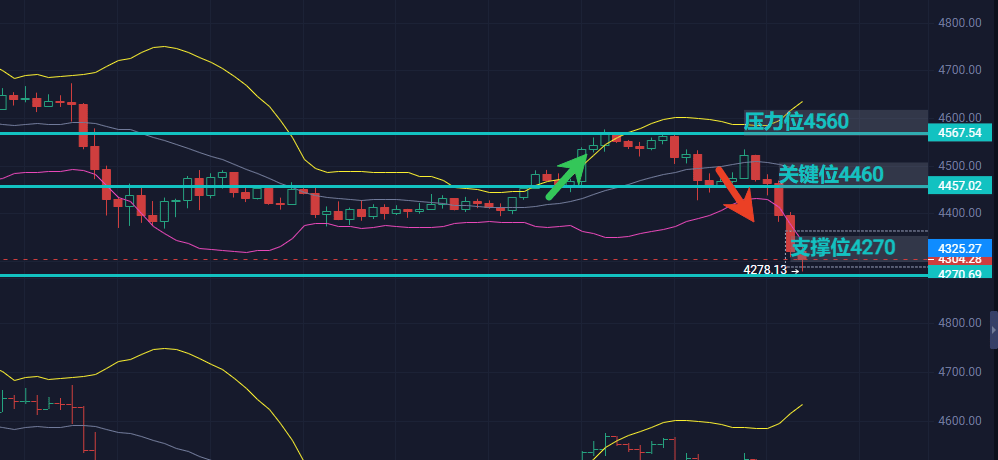Image resolution: width=998 pixels, height=460 pixels.
Task: Click 4800.00 on the top chart's price scale
Action: [960, 23]
